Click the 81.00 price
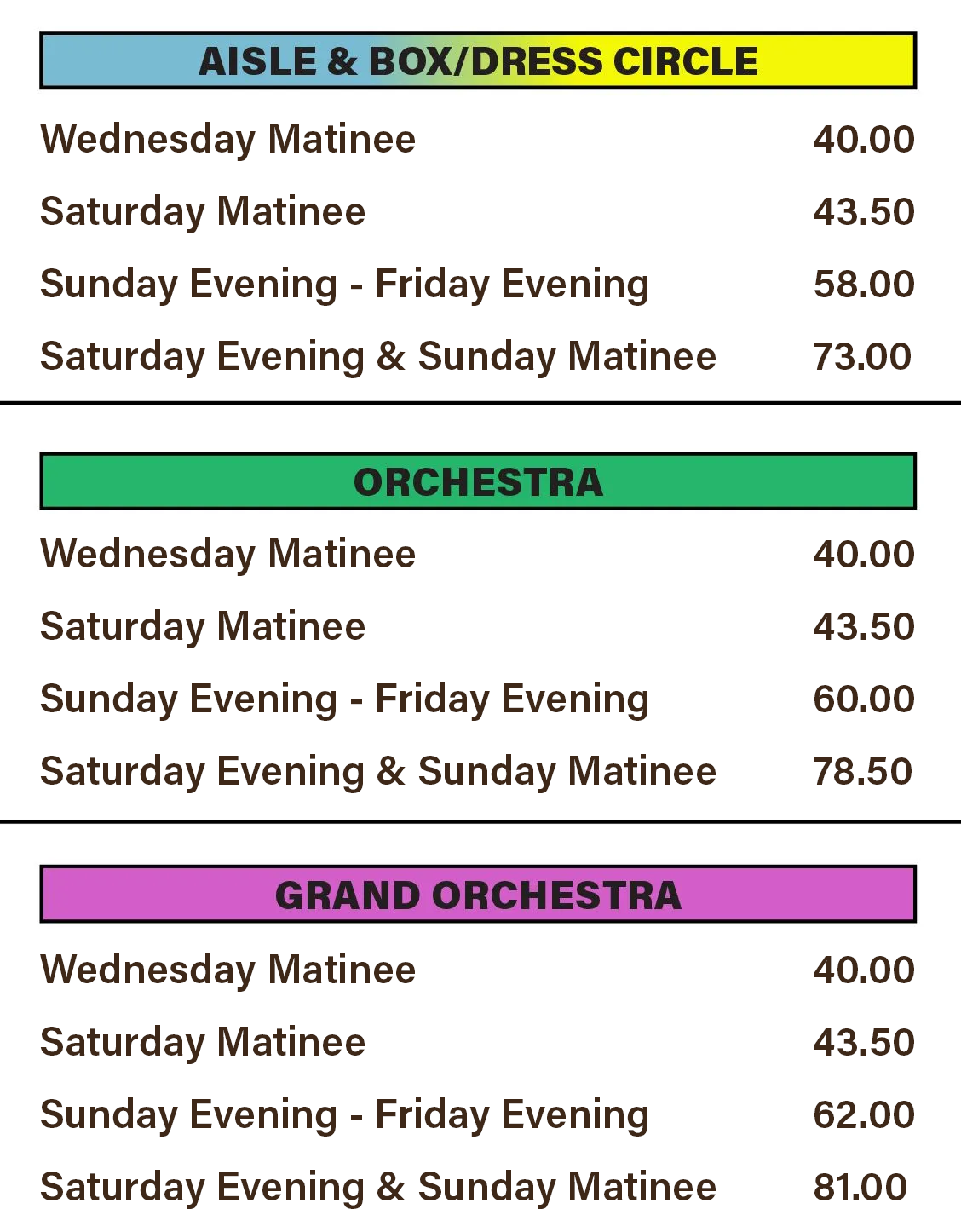The height and width of the screenshot is (1232, 961). (x=860, y=1187)
